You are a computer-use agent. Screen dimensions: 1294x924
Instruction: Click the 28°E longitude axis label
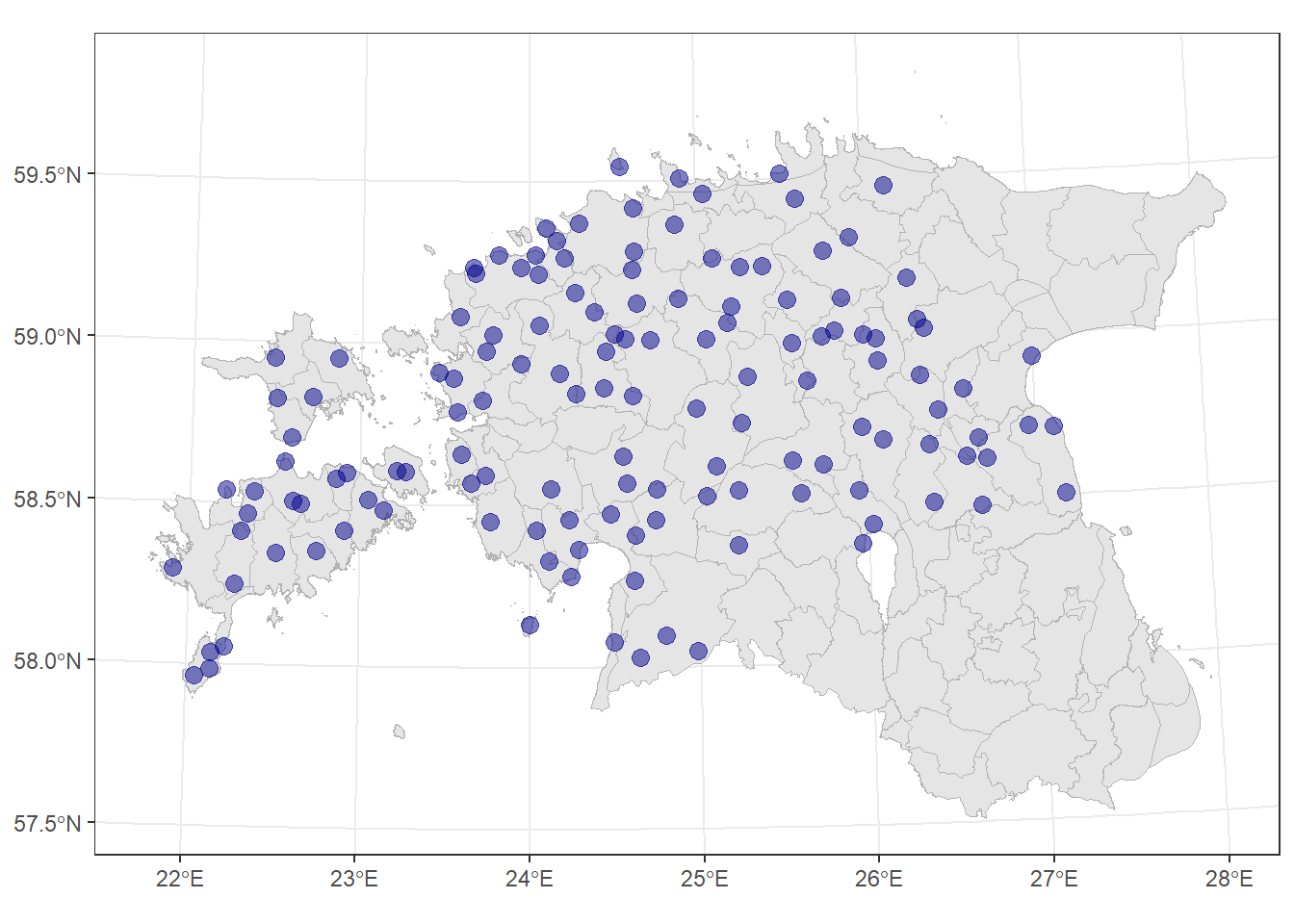(1229, 879)
